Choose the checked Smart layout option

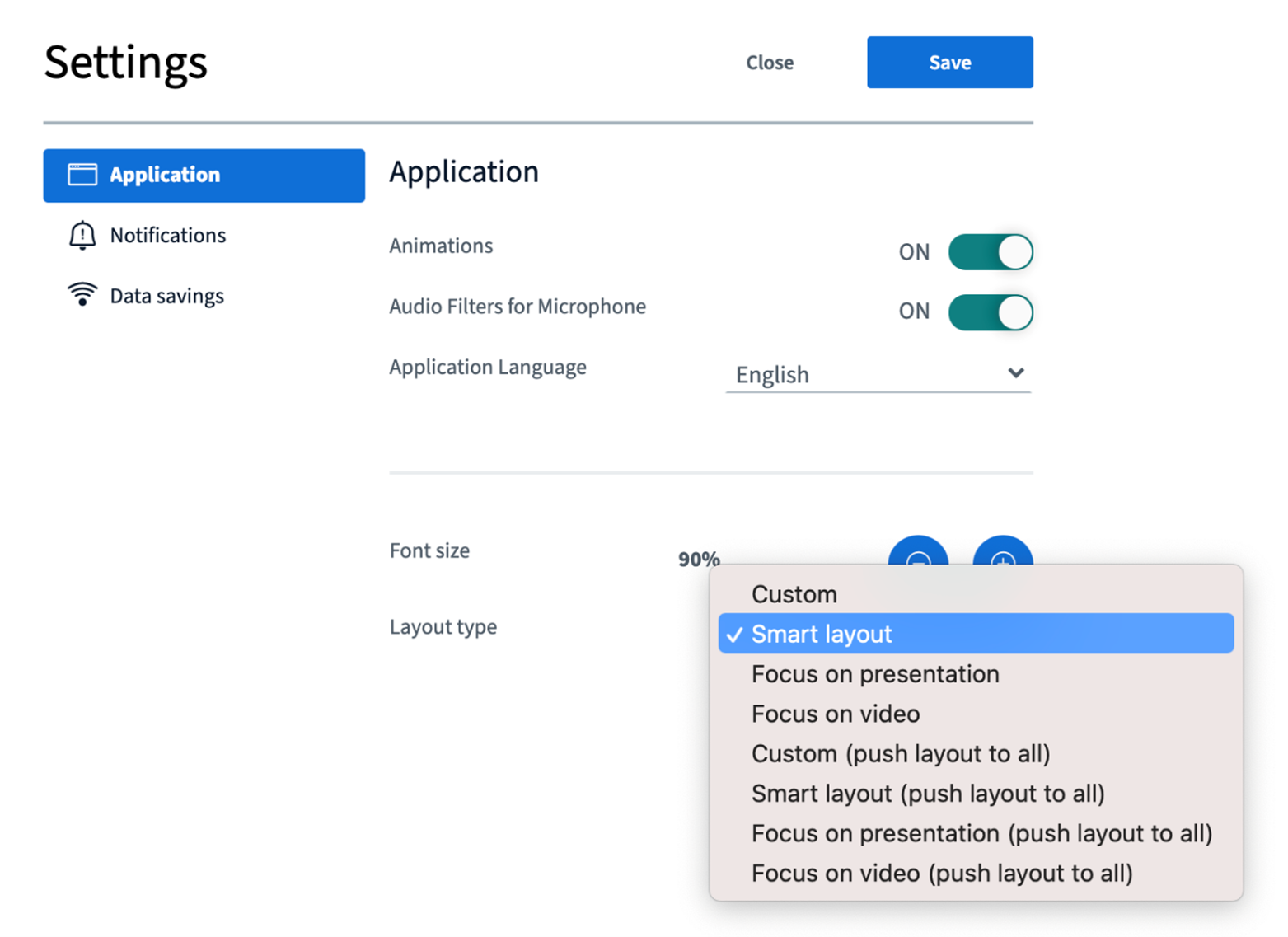pyautogui.click(x=822, y=634)
